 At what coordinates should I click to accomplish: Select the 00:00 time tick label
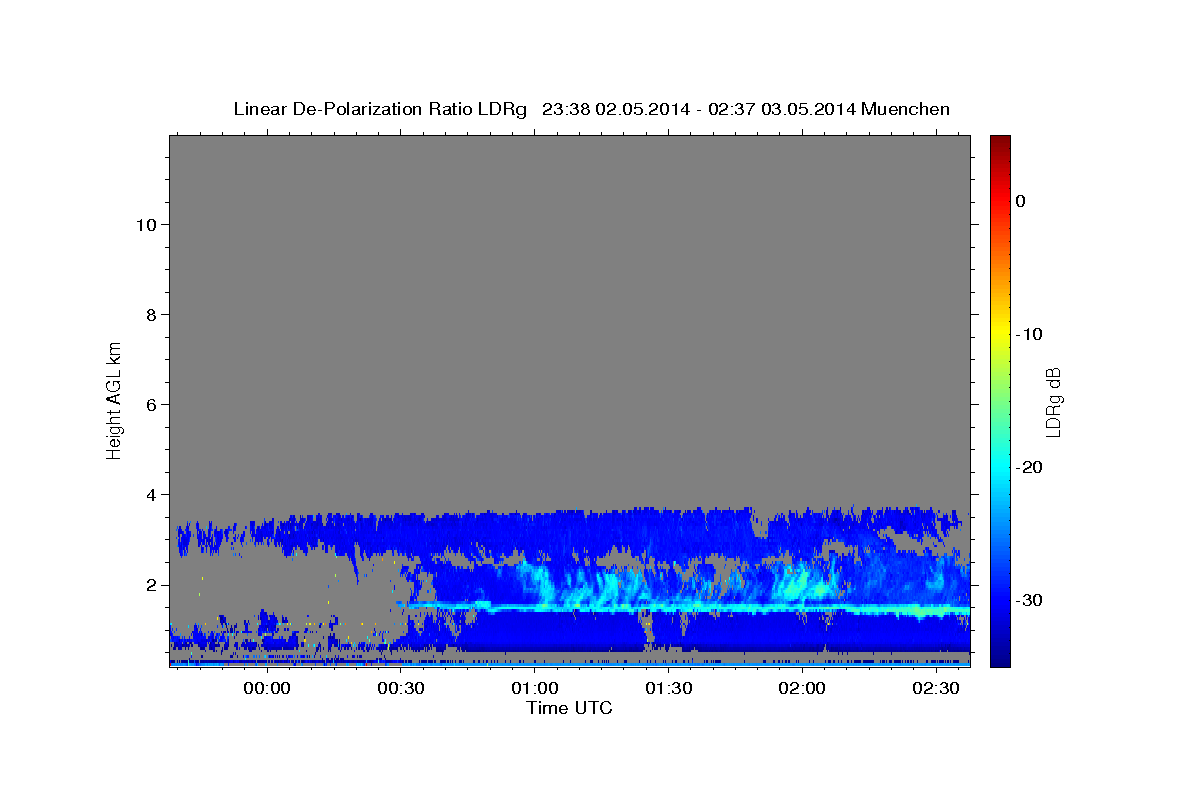coord(267,689)
